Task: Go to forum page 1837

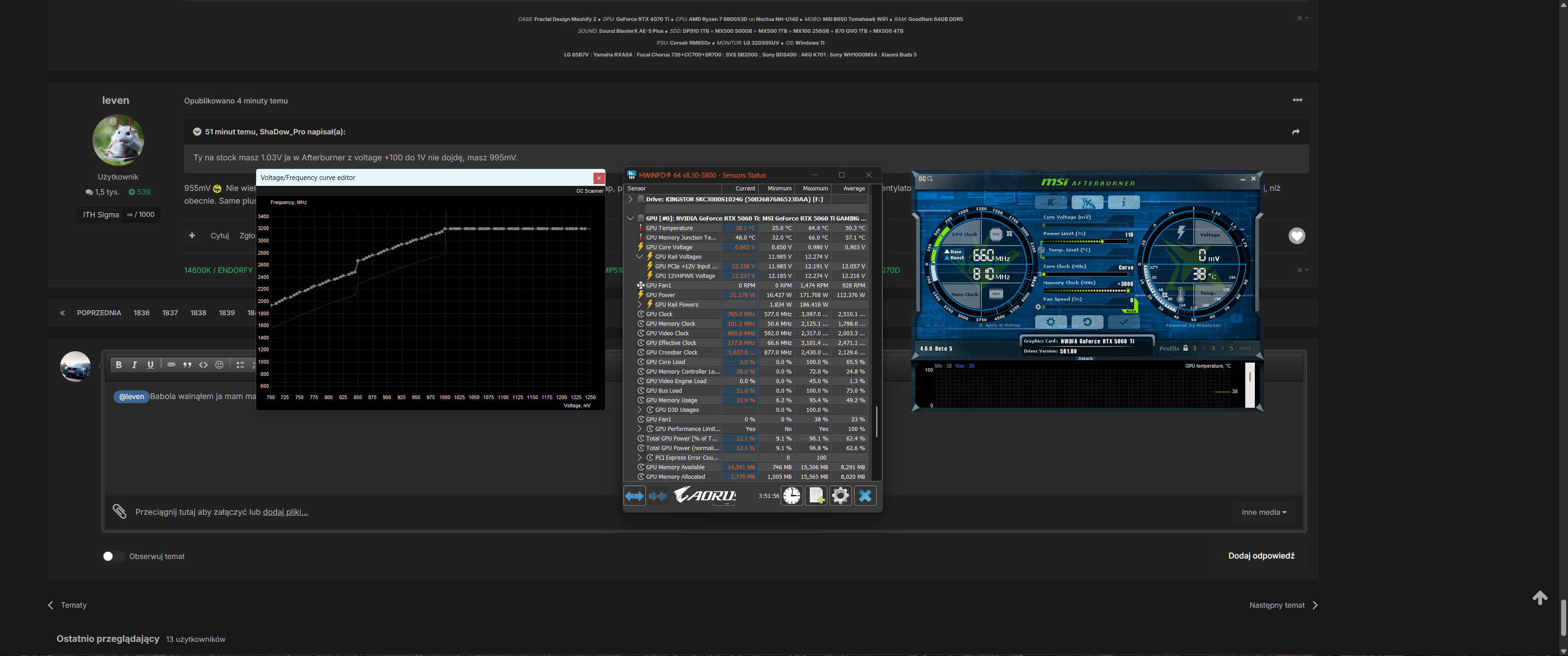Action: 170,313
